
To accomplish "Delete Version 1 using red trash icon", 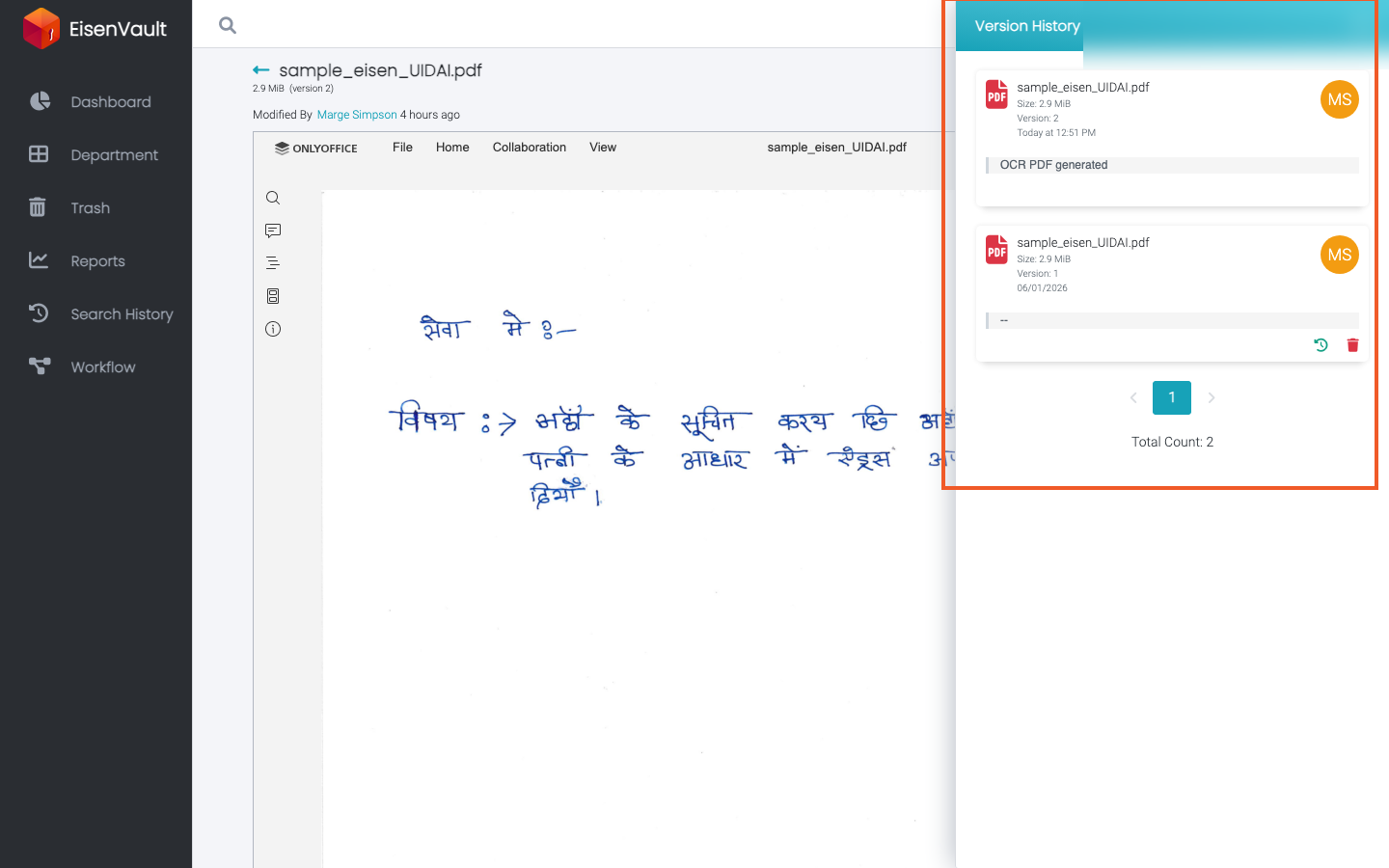I will [1352, 345].
